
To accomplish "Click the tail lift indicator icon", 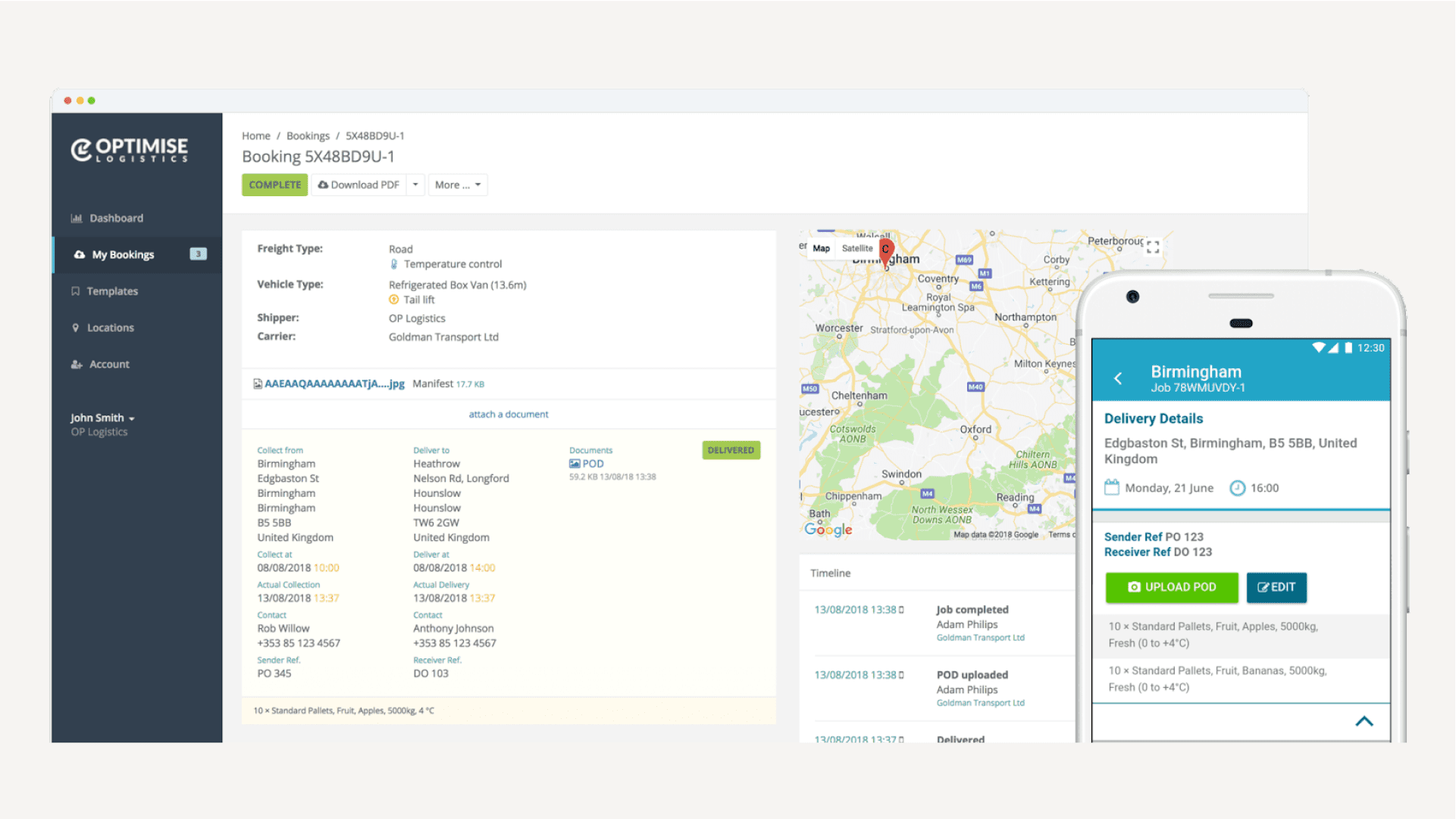I will pyautogui.click(x=395, y=299).
